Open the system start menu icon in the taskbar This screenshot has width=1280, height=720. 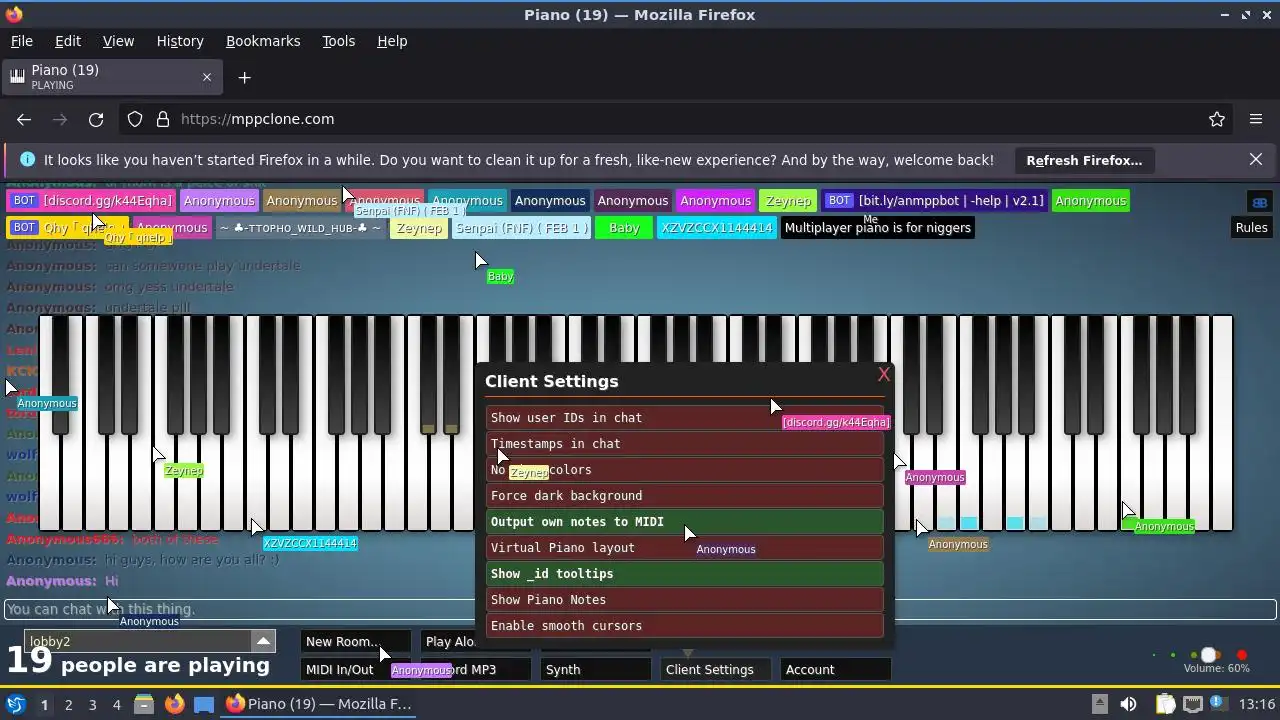pos(15,704)
